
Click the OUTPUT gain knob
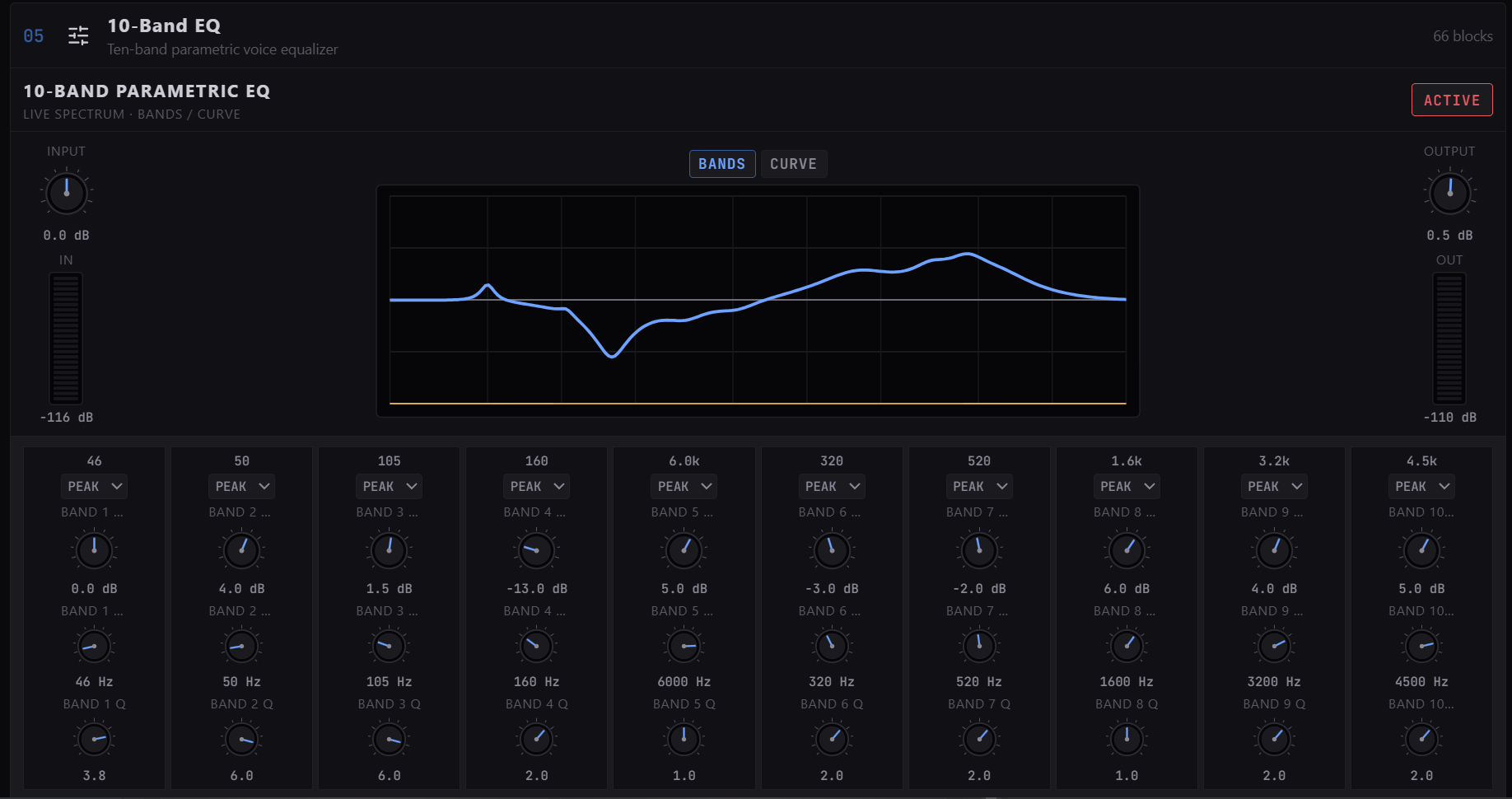1449,193
